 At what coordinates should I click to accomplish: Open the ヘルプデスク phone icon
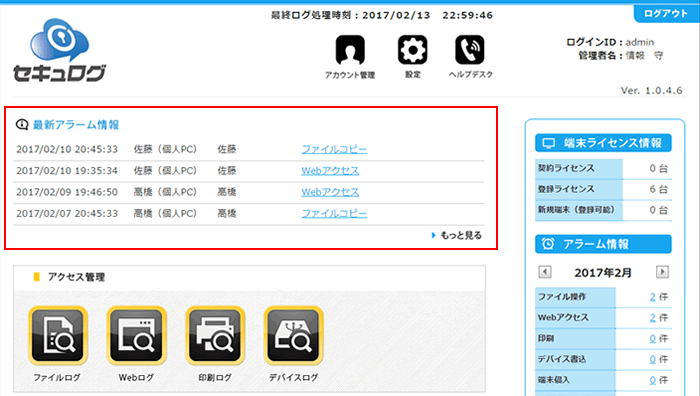(470, 50)
